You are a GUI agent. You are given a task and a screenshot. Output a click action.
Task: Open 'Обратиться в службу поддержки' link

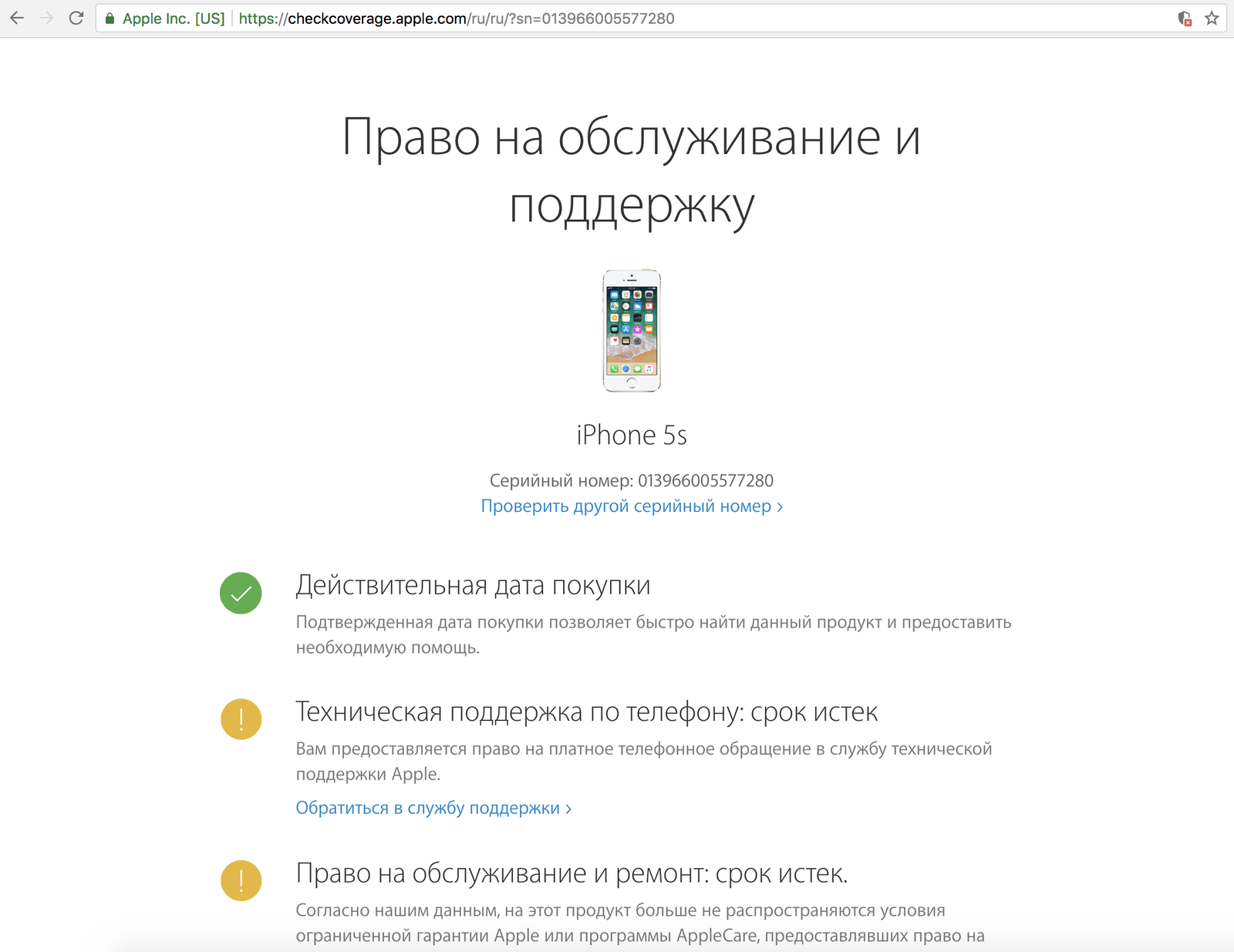click(433, 808)
